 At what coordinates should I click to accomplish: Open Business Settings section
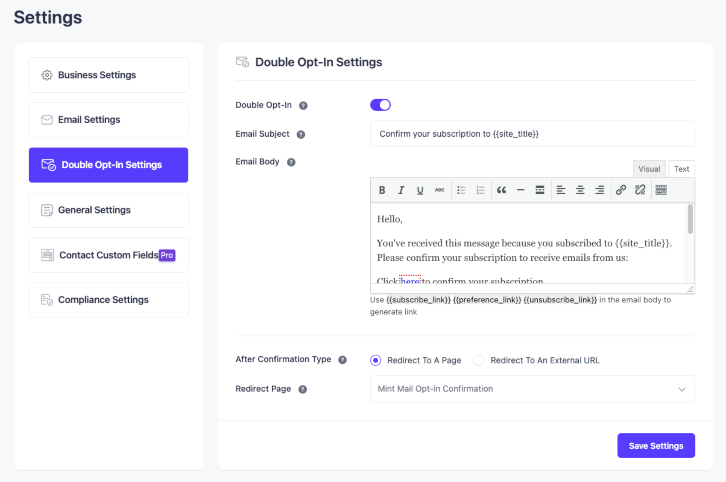point(108,75)
